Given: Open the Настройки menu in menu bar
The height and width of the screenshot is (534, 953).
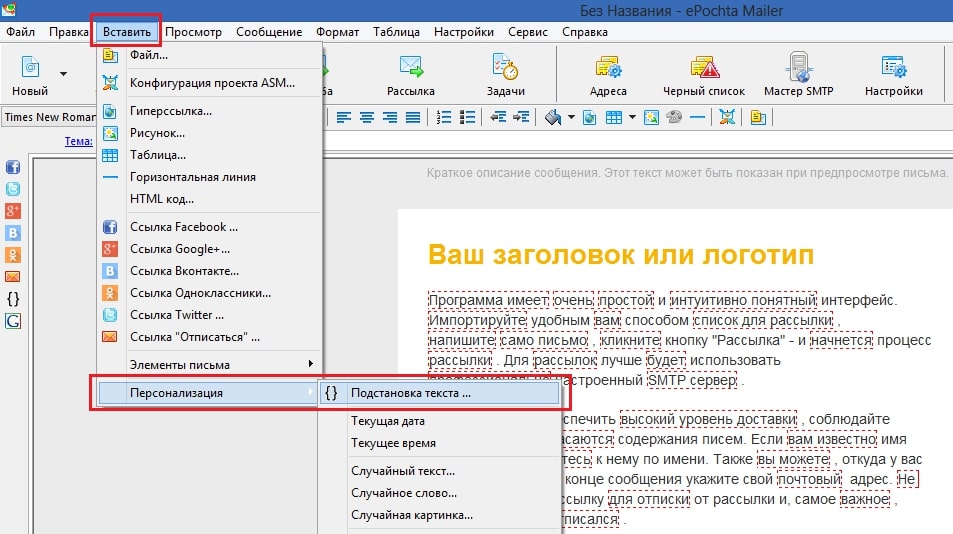Looking at the screenshot, I should [464, 32].
